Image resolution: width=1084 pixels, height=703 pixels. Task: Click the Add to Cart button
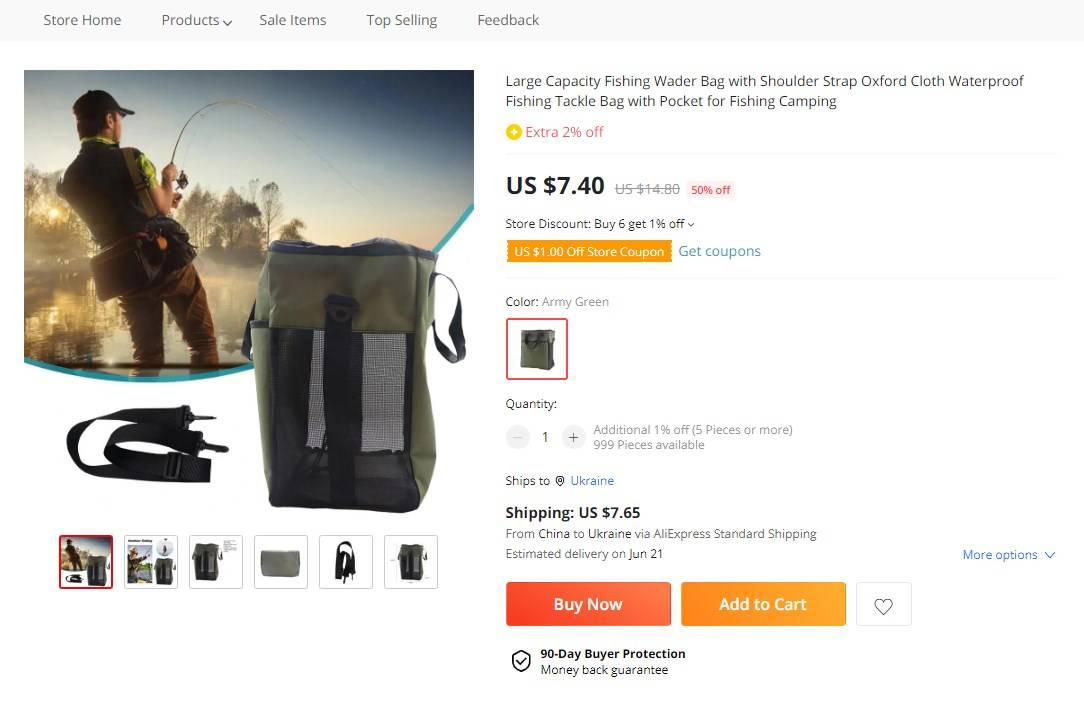(763, 604)
